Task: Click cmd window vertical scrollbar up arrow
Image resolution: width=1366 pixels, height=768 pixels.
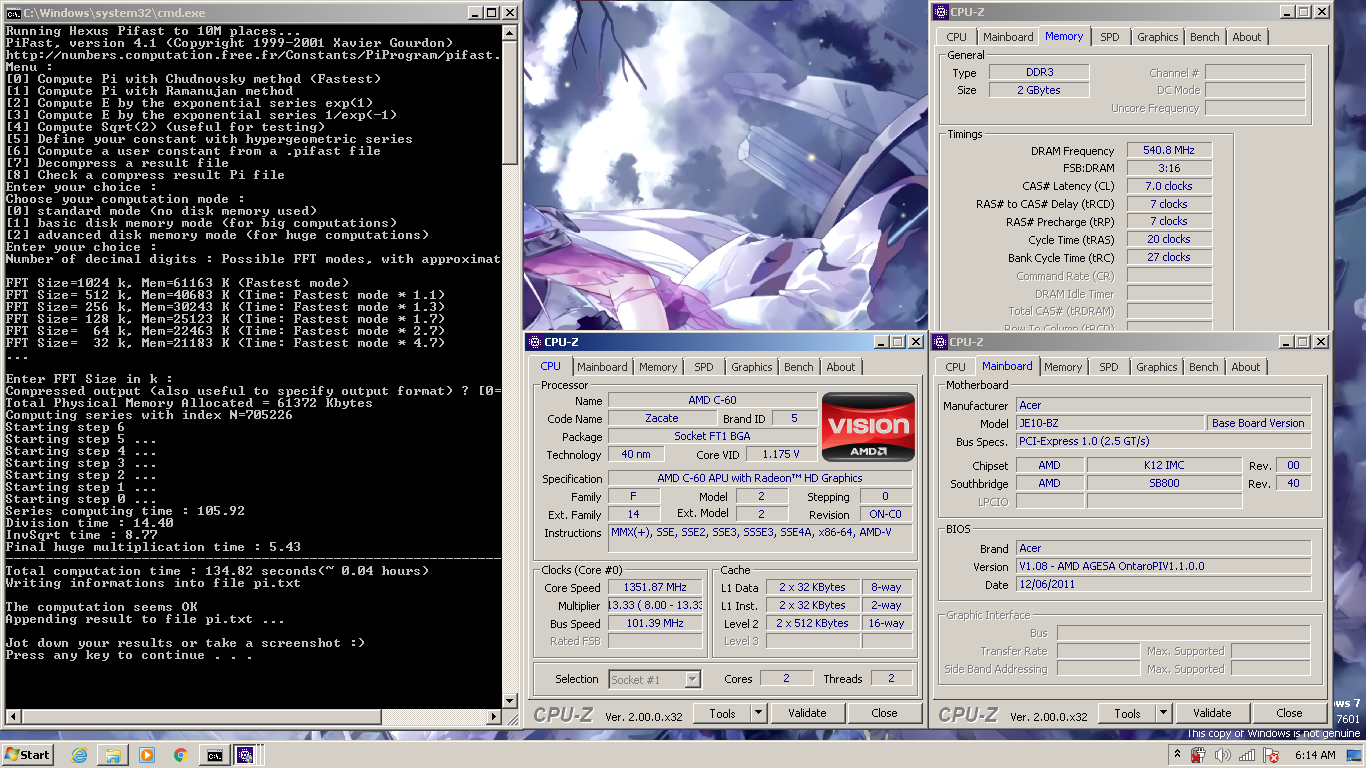Action: click(509, 33)
